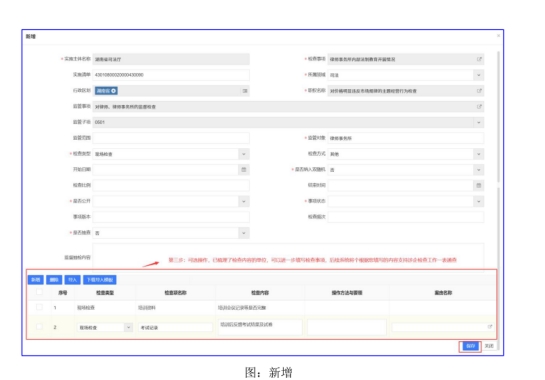Click the 检查类型 column header
This screenshot has width=545, height=380.
tap(105, 293)
